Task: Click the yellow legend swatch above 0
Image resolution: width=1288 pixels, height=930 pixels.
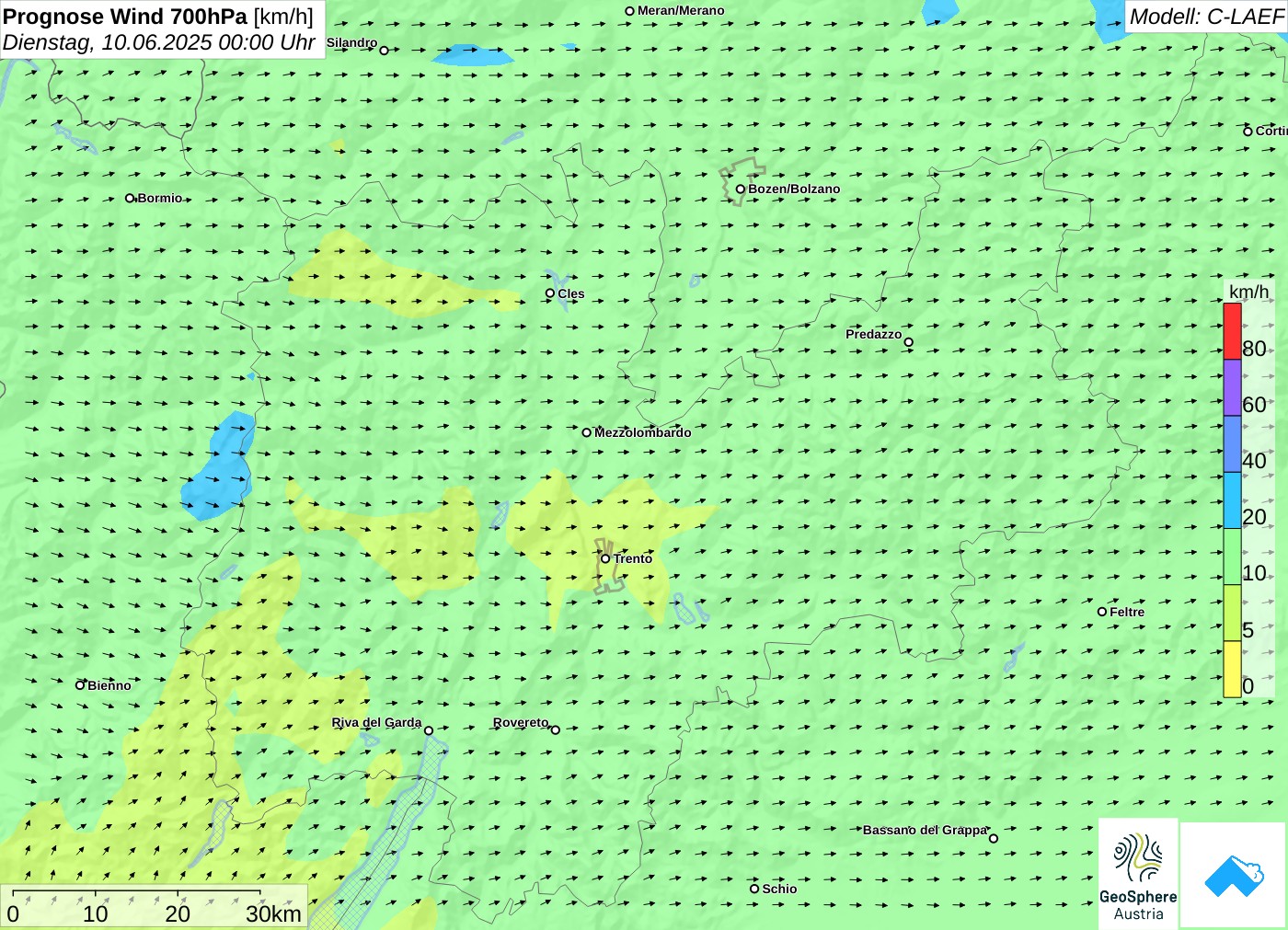Action: point(1232,669)
